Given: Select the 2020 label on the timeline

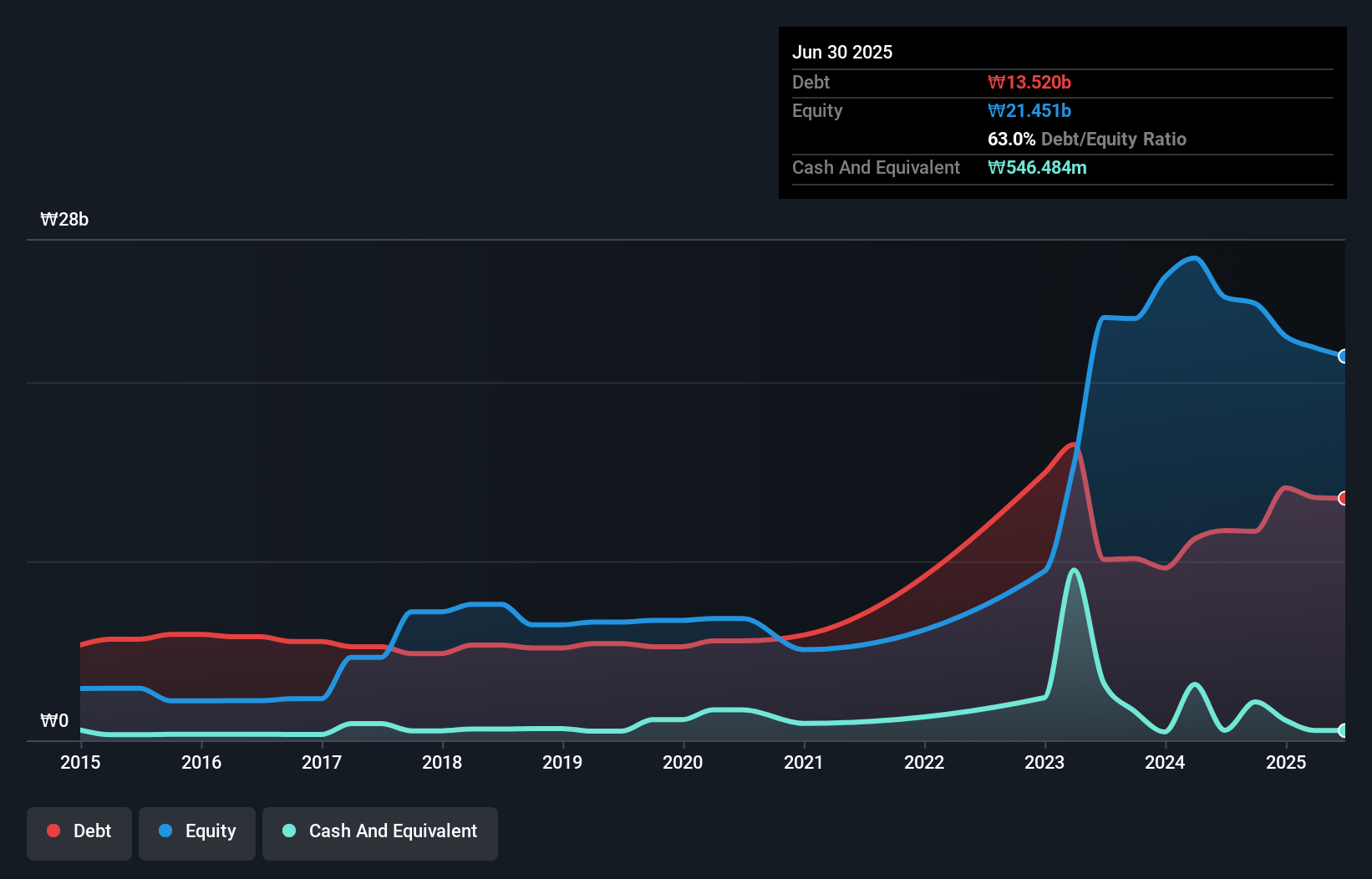Looking at the screenshot, I should coord(683,762).
